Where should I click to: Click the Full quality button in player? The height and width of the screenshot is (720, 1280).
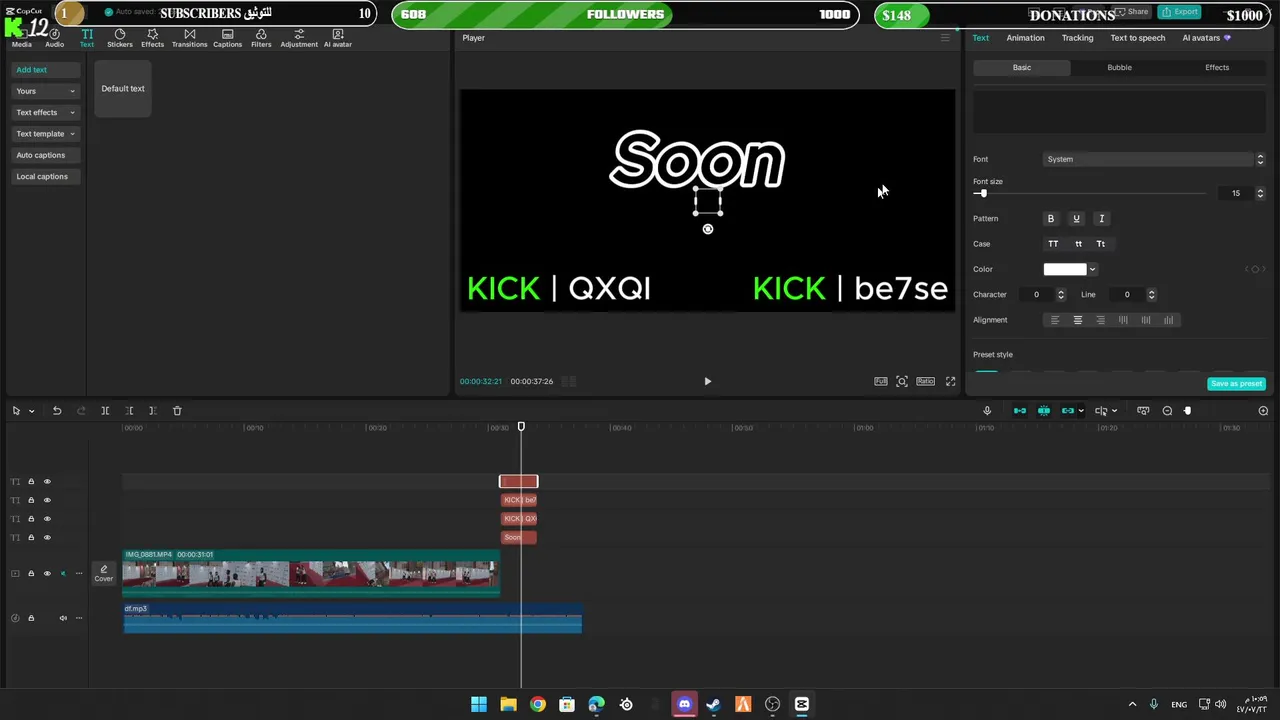pos(881,381)
